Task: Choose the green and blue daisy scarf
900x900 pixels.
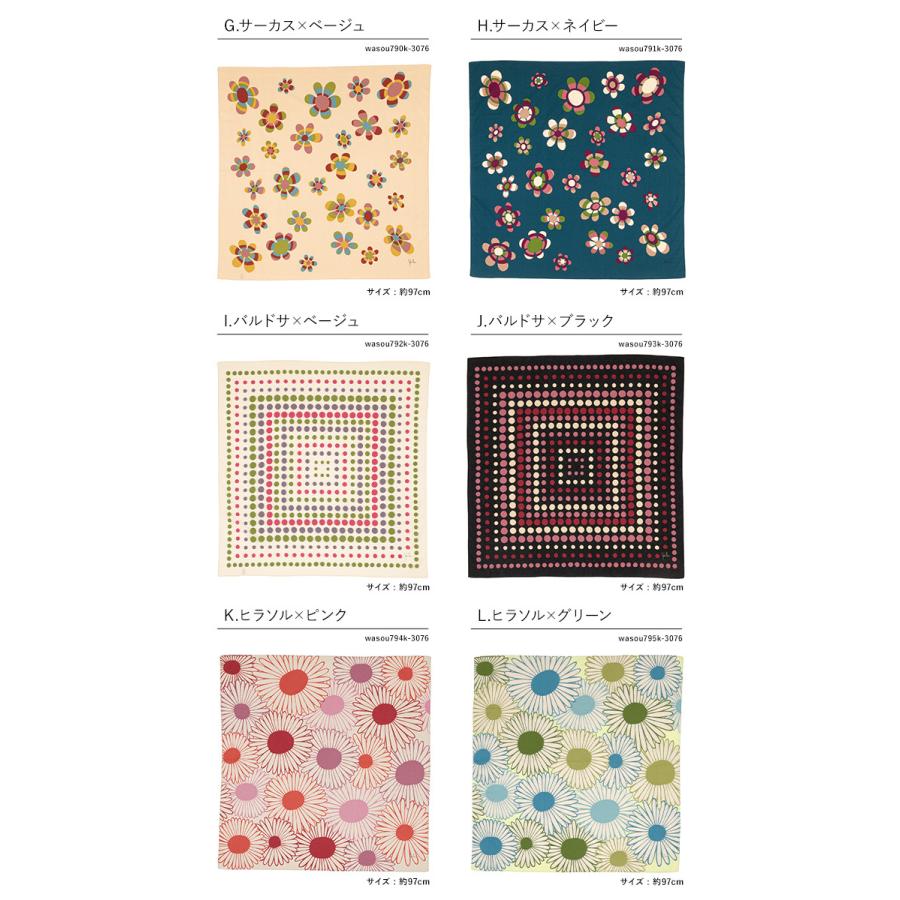Action: (577, 763)
